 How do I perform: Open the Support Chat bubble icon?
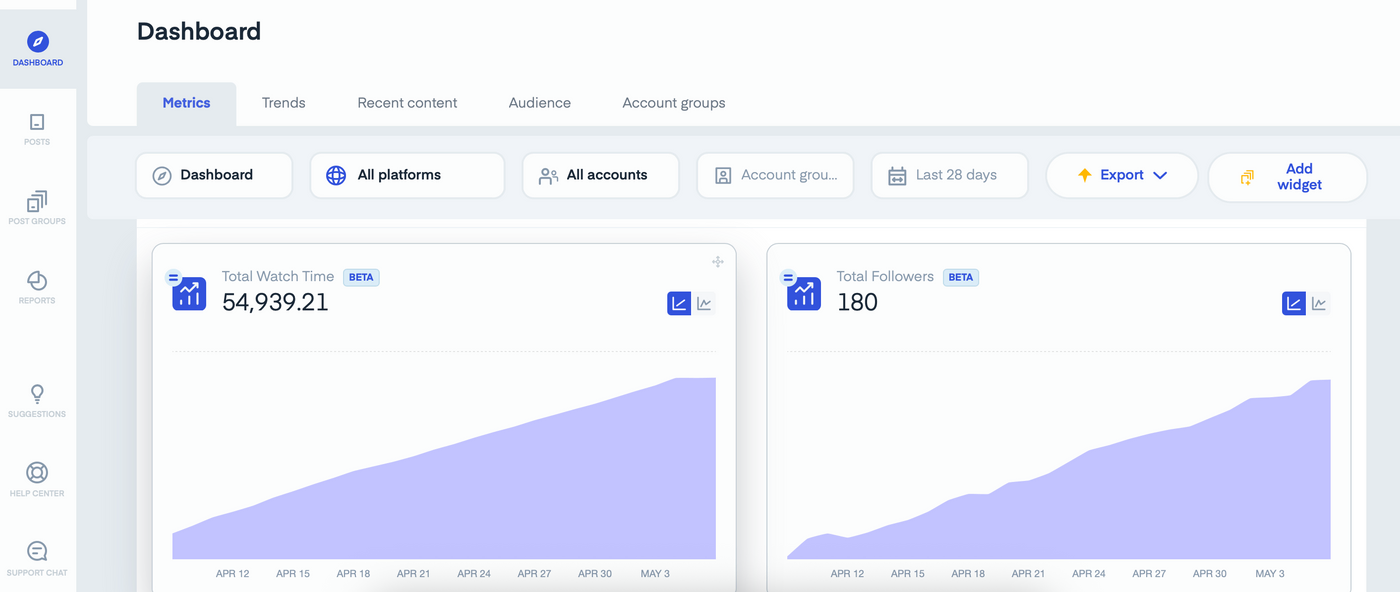point(37,552)
